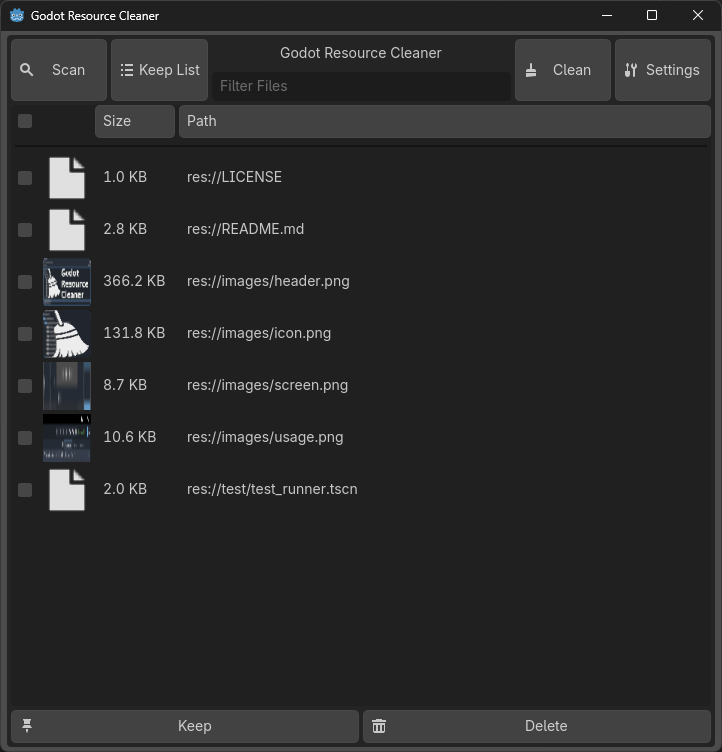Click the Clean broom icon

pos(531,70)
